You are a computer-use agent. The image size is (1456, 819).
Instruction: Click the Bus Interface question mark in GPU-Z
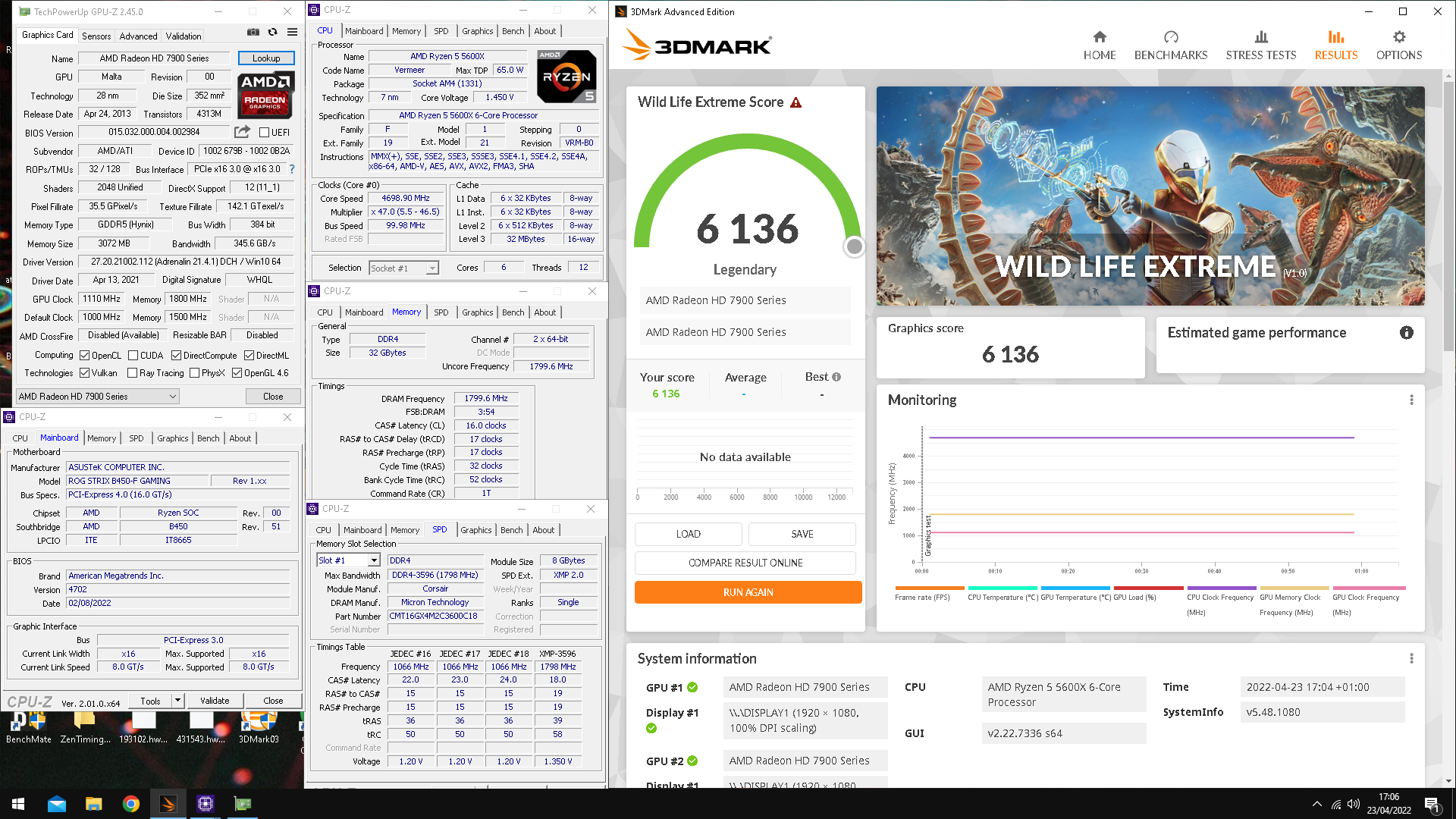click(292, 169)
